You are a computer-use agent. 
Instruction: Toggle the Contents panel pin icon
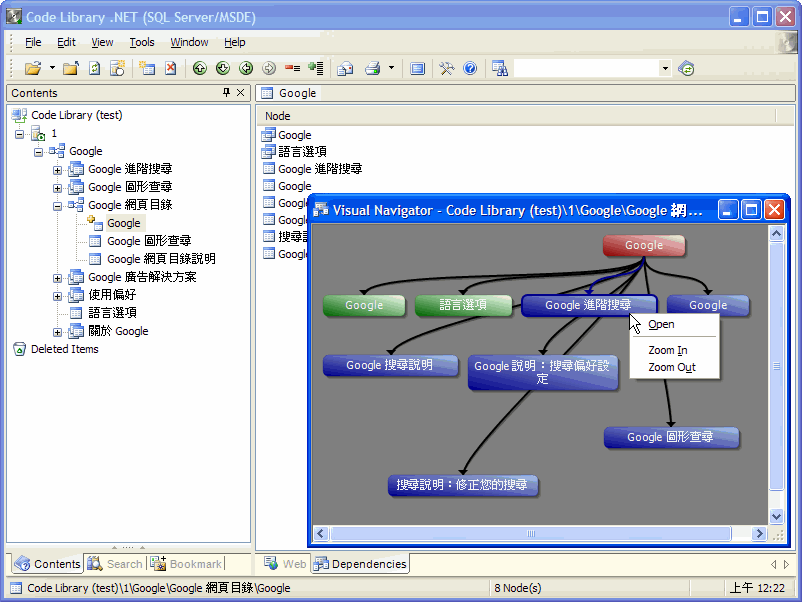click(227, 93)
